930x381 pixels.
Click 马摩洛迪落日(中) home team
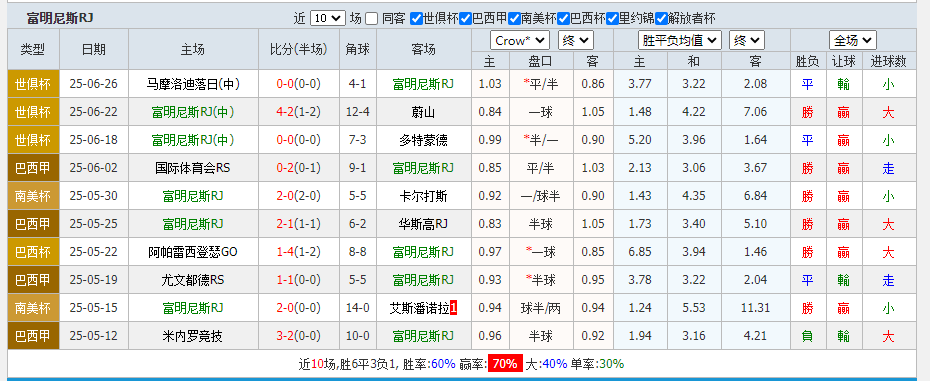point(193,84)
